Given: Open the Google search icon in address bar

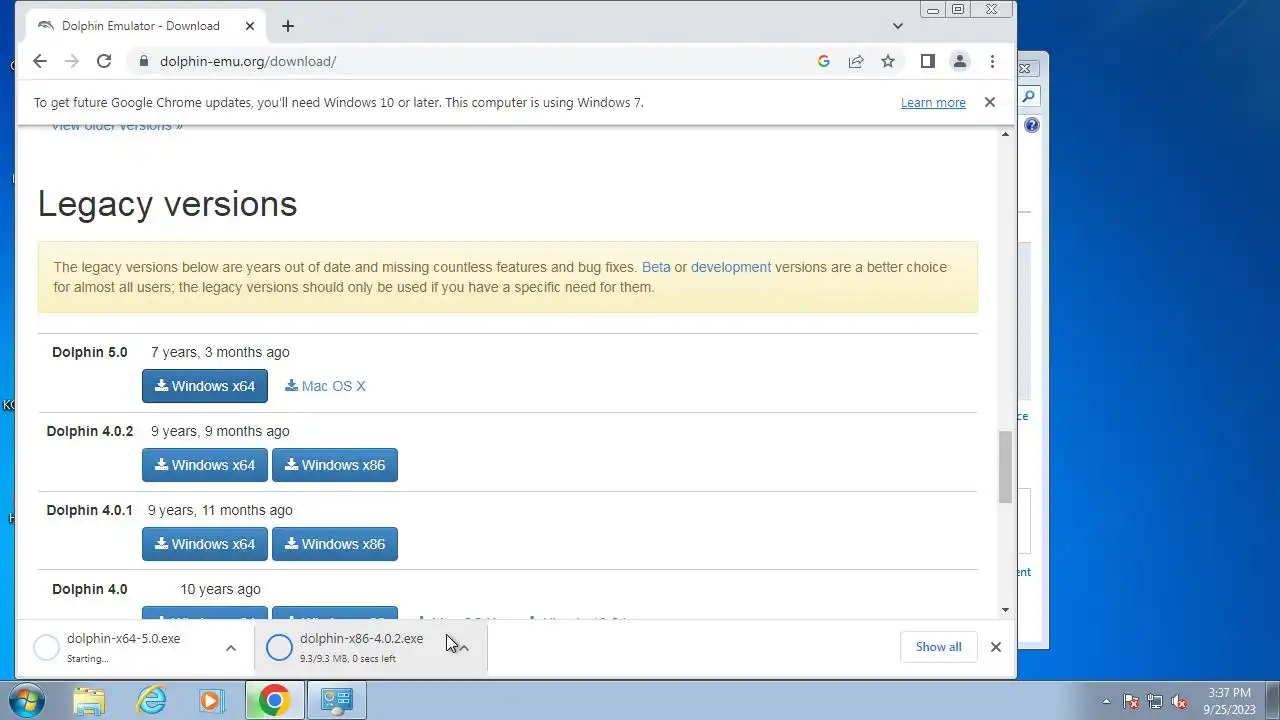Looking at the screenshot, I should click(x=824, y=61).
